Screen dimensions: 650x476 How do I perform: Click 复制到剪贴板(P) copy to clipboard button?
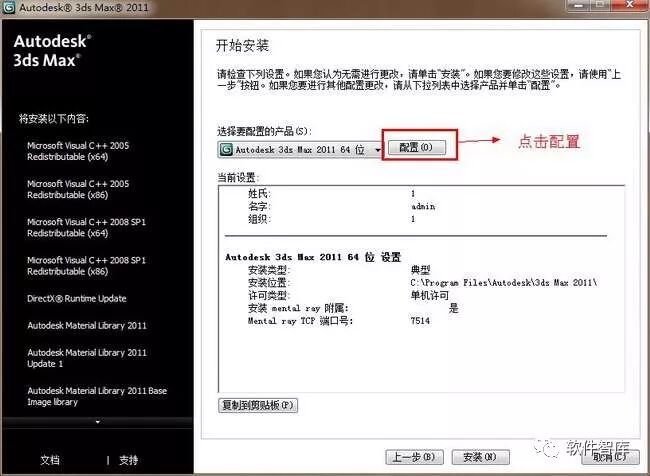[258, 405]
